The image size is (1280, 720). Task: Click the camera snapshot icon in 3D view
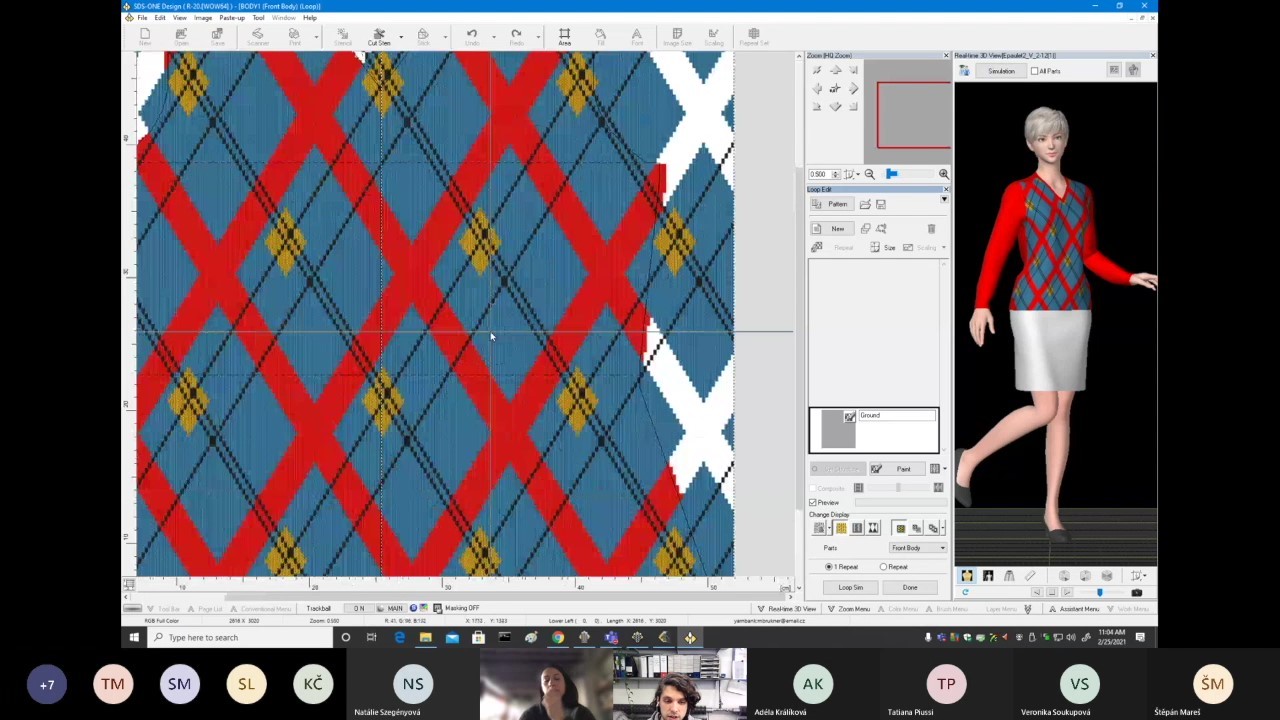pos(1136,592)
